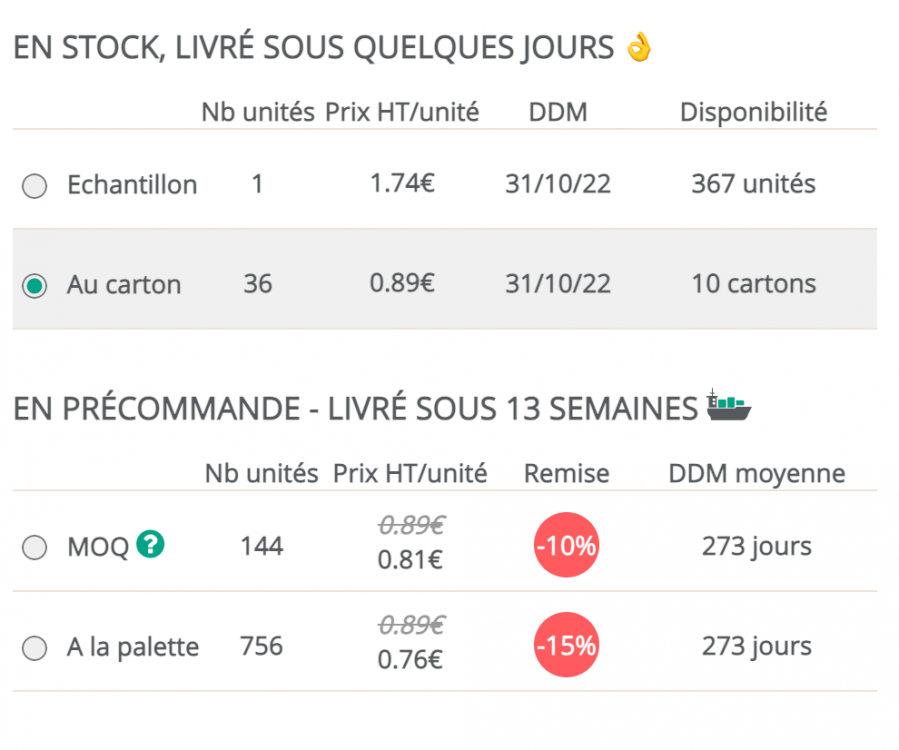Click the OK hand emoji icon
Viewport: 899px width, 750px height.
coord(638,47)
